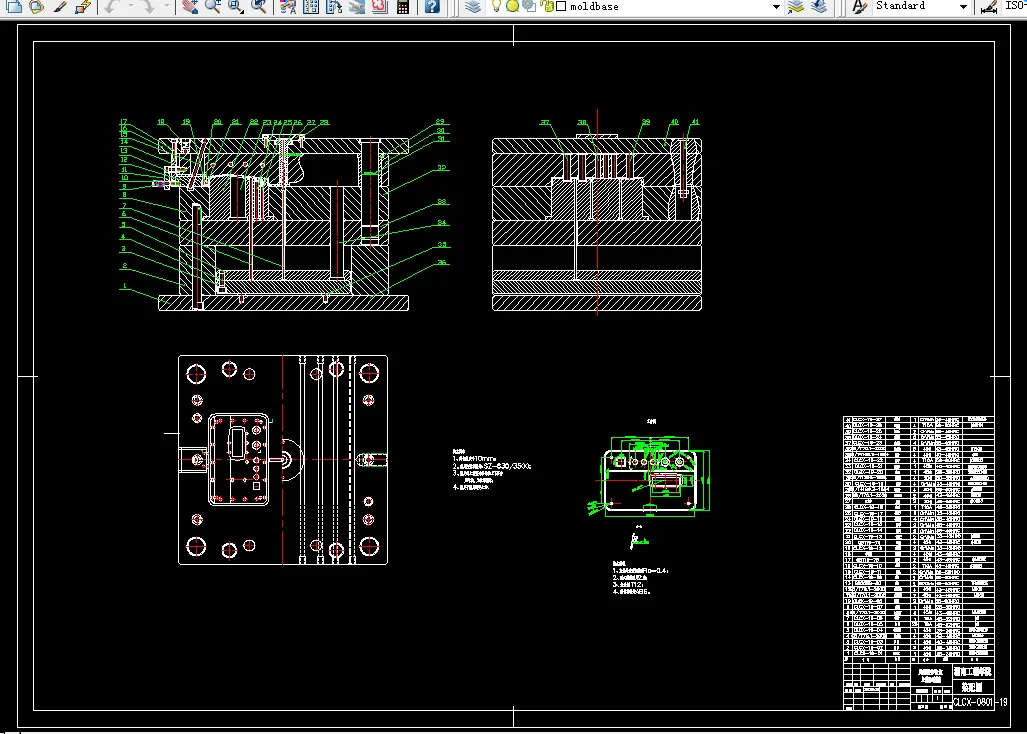Image resolution: width=1027 pixels, height=734 pixels.
Task: Open the Help question mark icon
Action: coord(431,6)
